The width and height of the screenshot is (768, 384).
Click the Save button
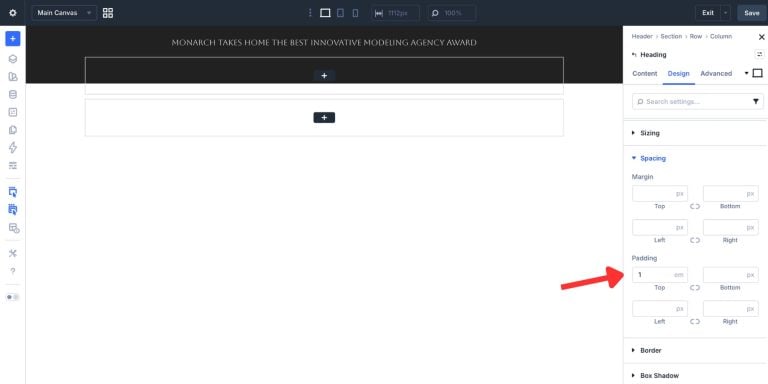[x=751, y=13]
